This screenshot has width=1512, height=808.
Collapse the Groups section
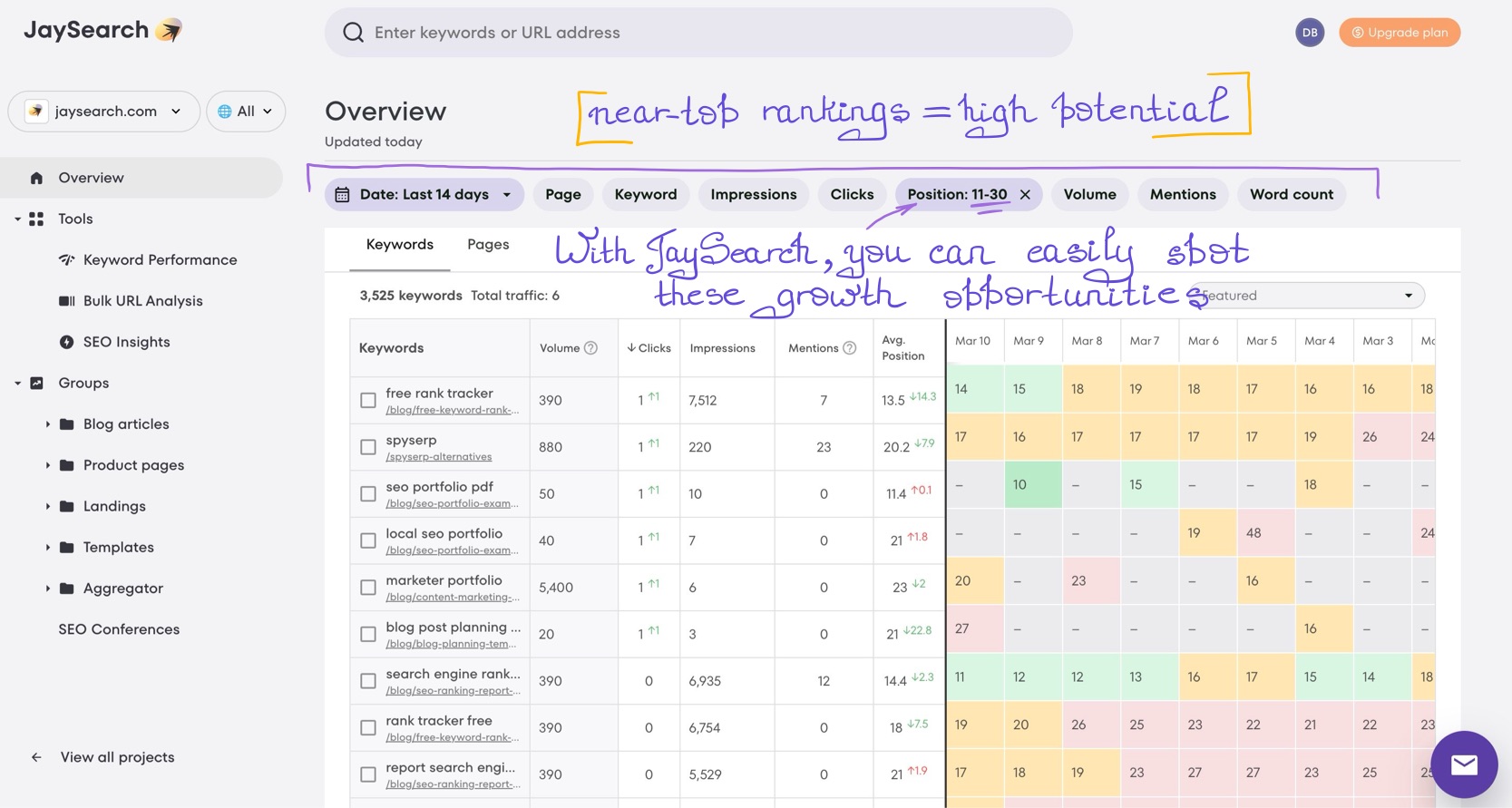(17, 383)
